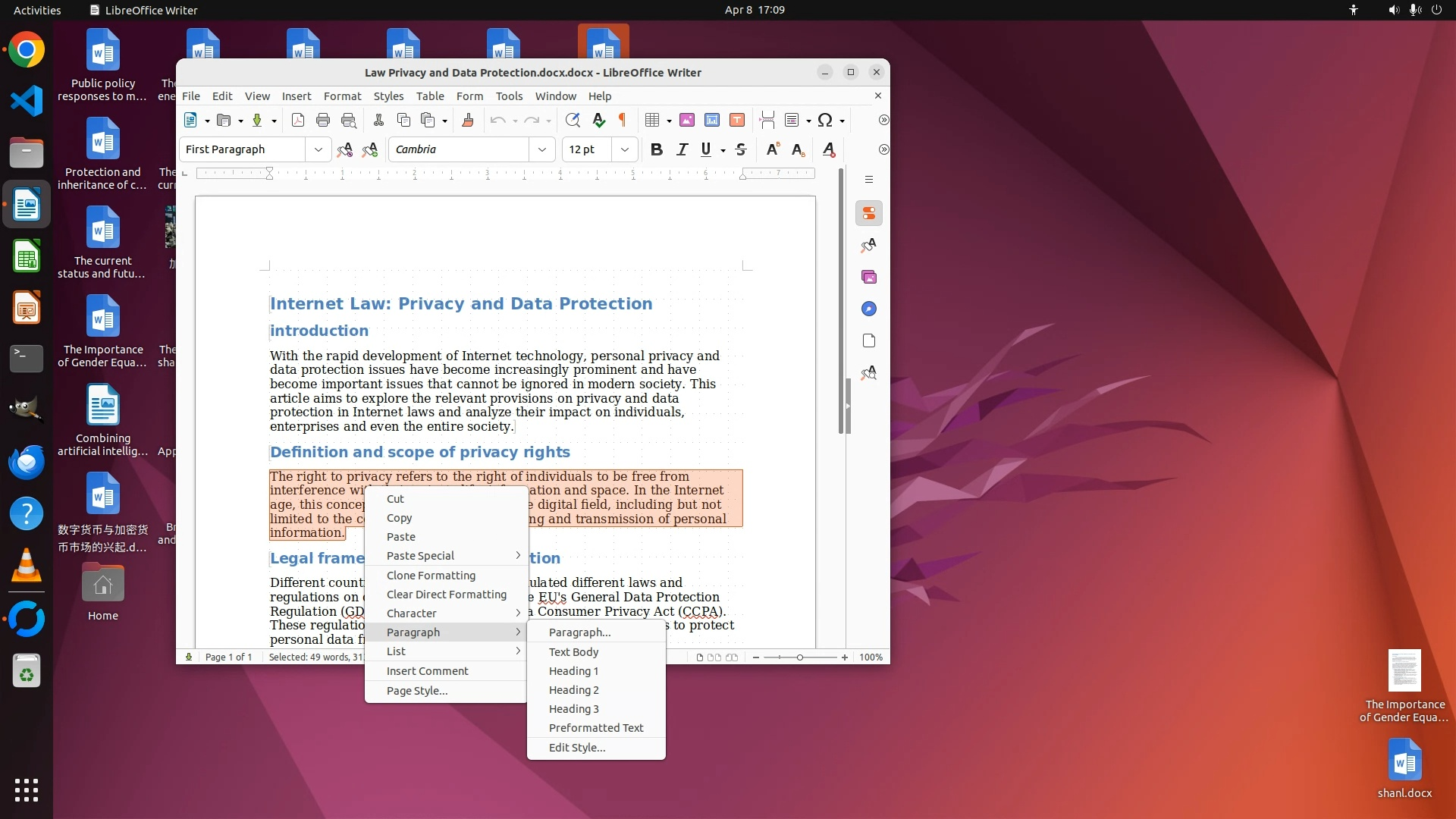Open Find & Replace toolbar icon
The width and height of the screenshot is (1456, 819).
coord(573,120)
